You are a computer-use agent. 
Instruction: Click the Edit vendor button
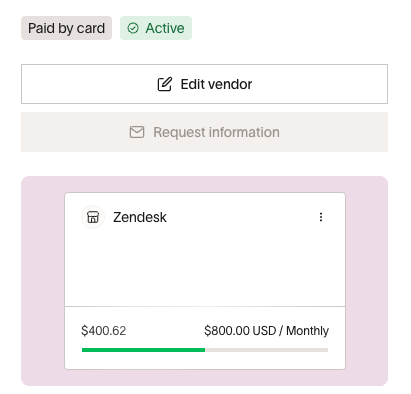(204, 84)
